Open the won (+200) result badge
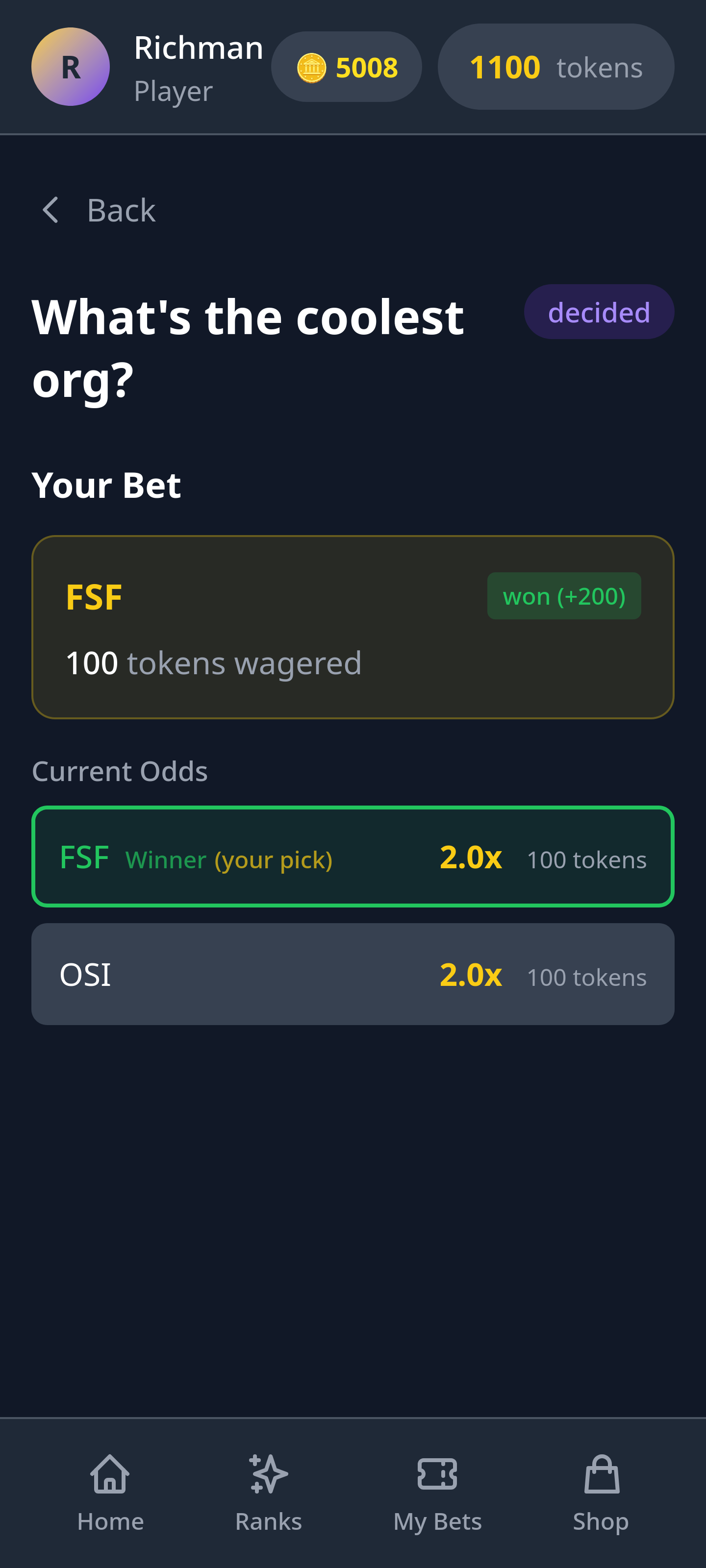The width and height of the screenshot is (706, 1568). pyautogui.click(x=564, y=596)
